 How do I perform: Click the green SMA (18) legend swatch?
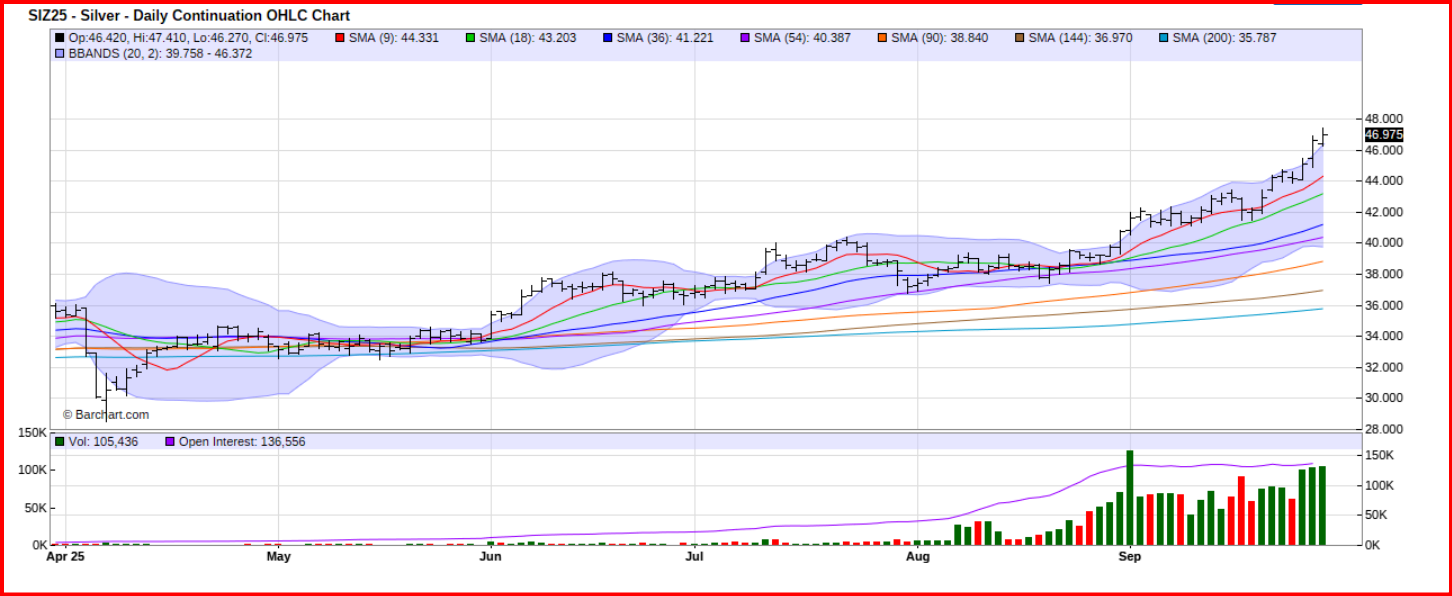point(470,38)
